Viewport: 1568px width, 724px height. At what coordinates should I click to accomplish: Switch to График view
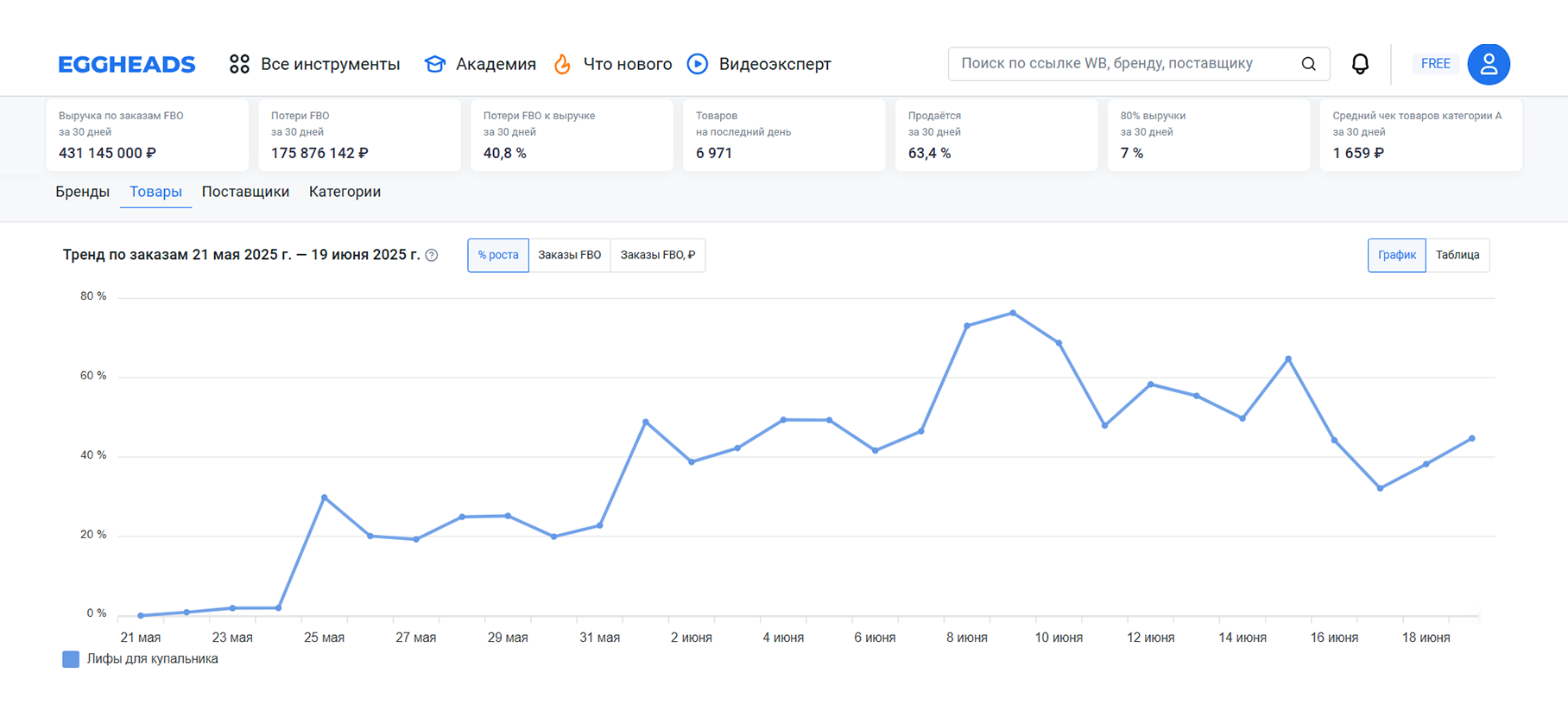(1396, 255)
